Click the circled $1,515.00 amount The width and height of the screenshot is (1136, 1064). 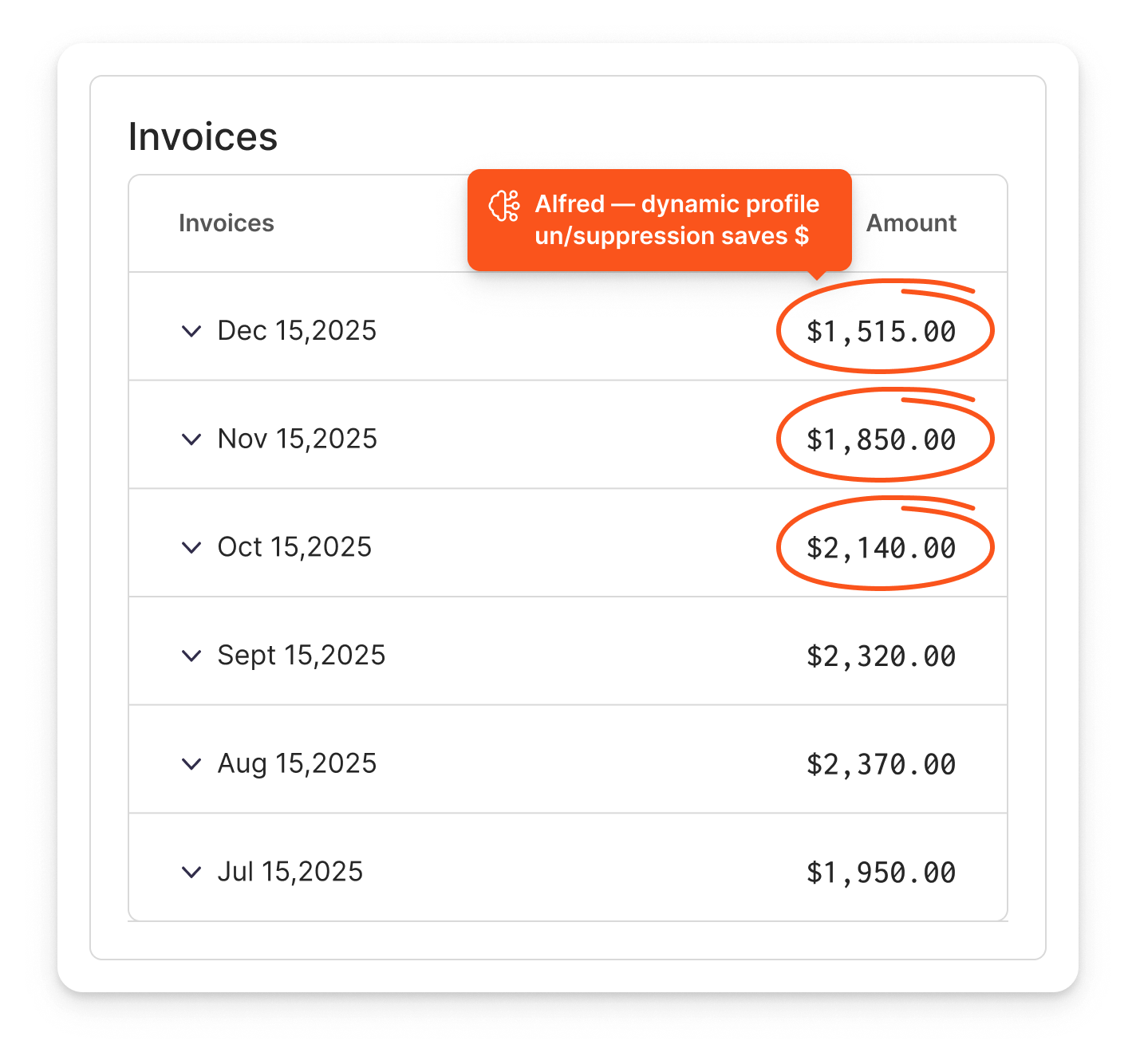[x=881, y=332]
